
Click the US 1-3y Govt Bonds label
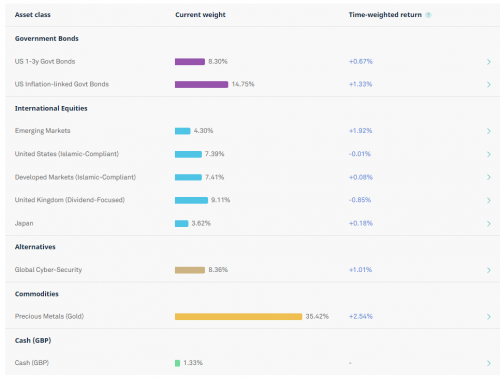[x=45, y=61]
